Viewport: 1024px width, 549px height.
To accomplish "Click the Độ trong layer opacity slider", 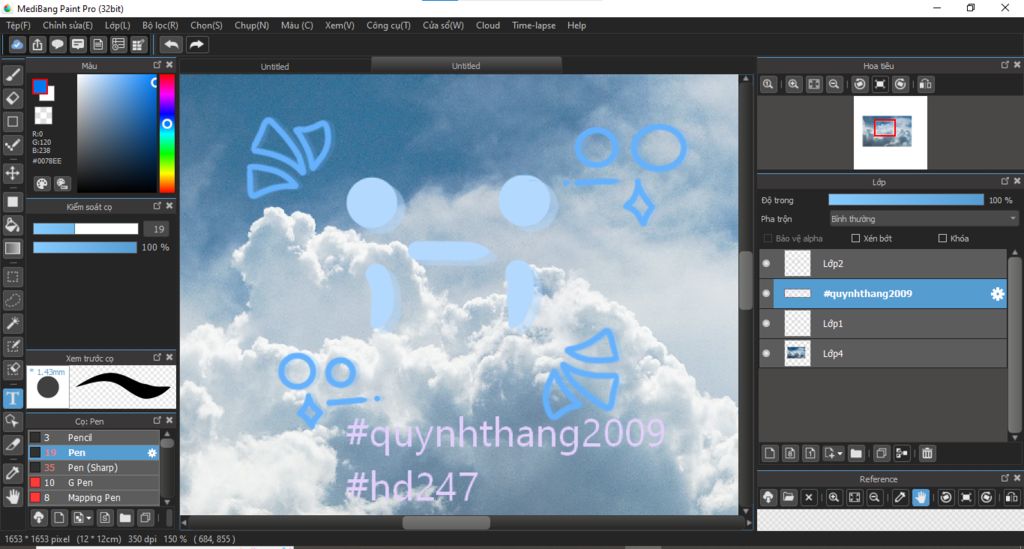I will 906,200.
